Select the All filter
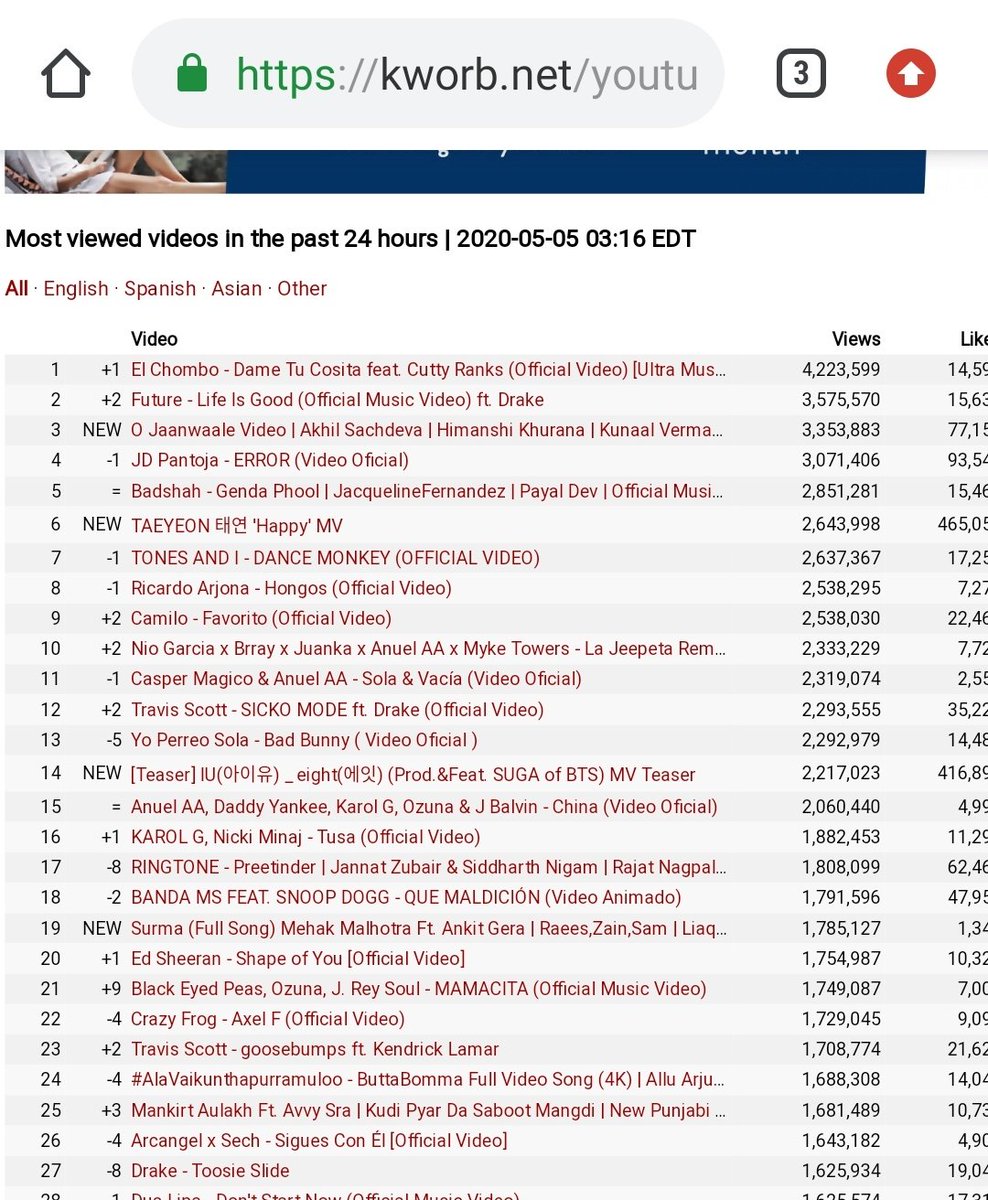 click(x=17, y=288)
